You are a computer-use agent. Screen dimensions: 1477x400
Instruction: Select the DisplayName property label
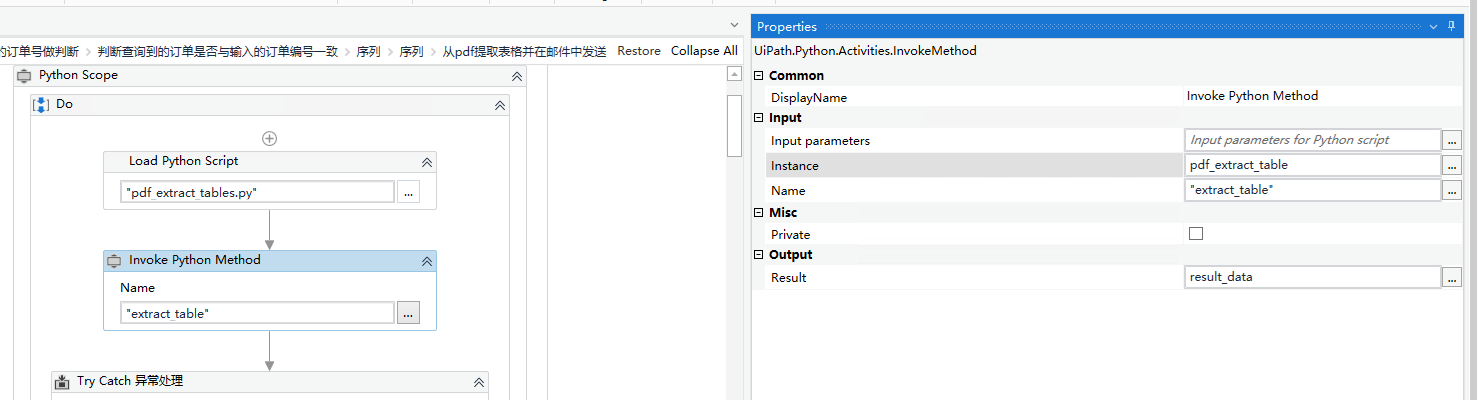coord(809,98)
